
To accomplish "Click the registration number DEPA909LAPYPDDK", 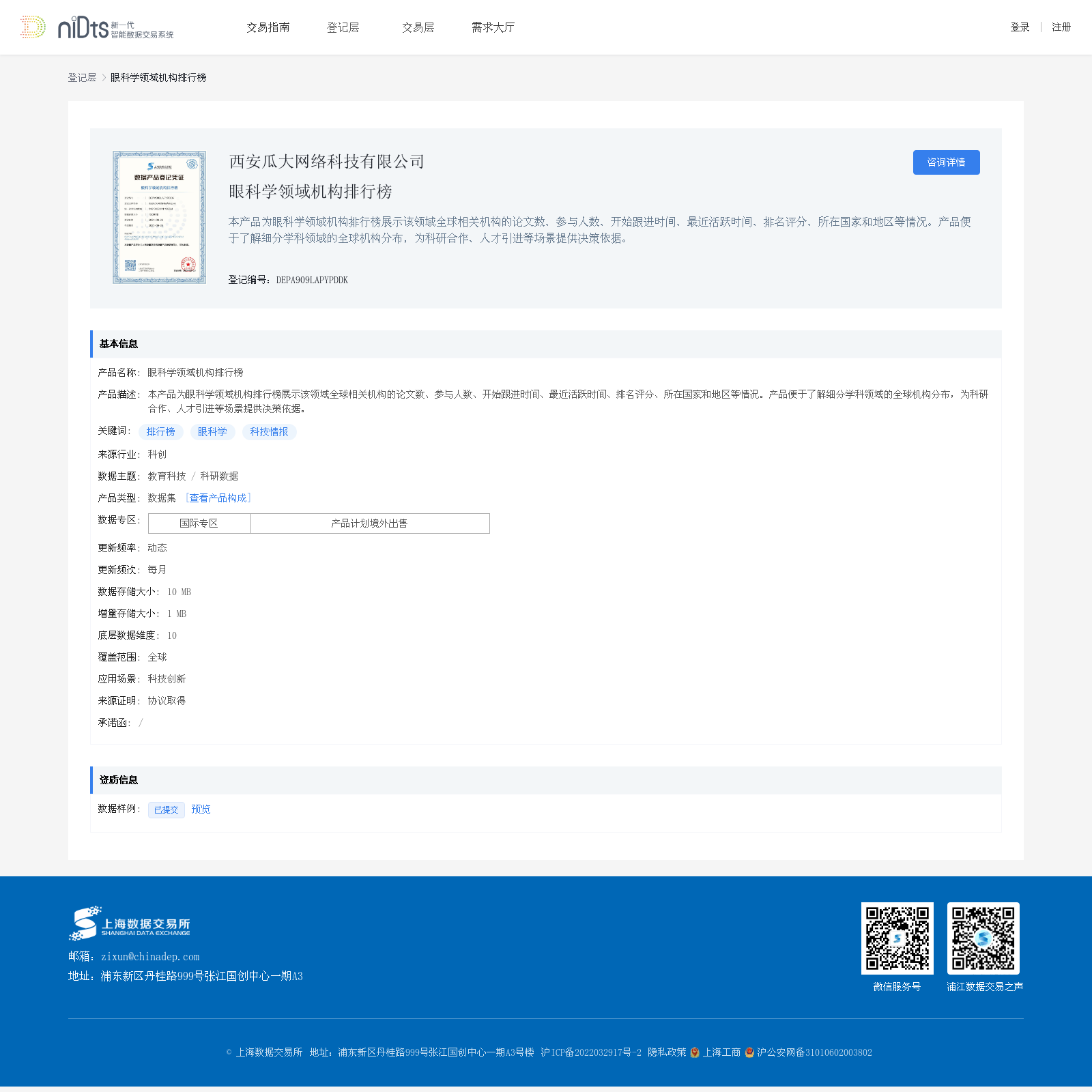I will [312, 281].
